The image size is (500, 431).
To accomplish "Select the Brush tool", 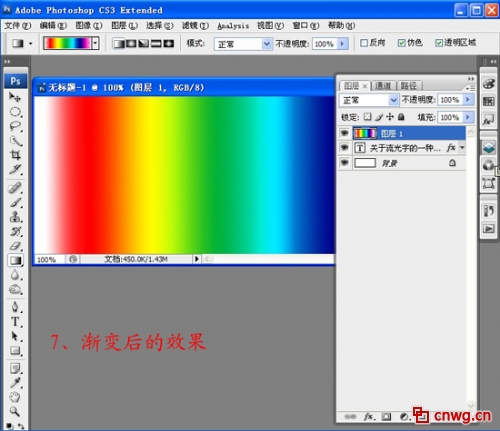I will tap(15, 202).
